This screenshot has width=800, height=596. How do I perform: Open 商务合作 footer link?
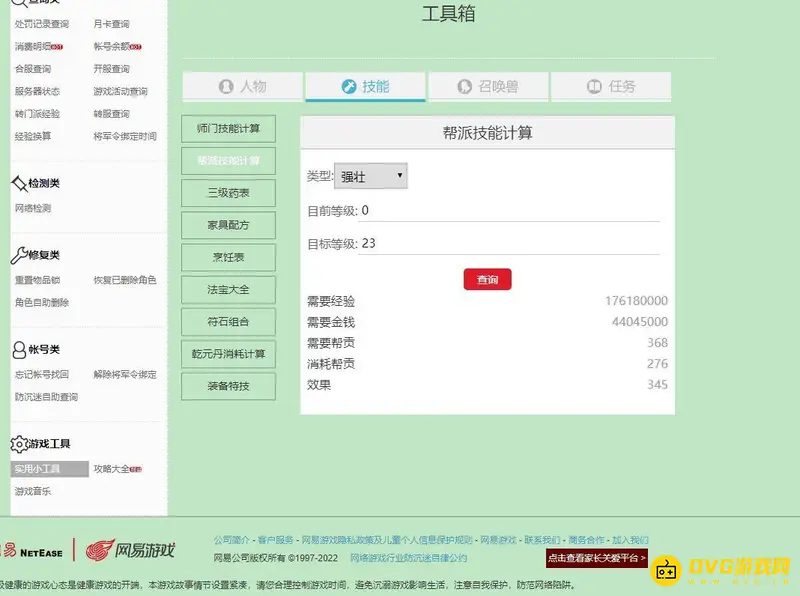click(x=586, y=540)
